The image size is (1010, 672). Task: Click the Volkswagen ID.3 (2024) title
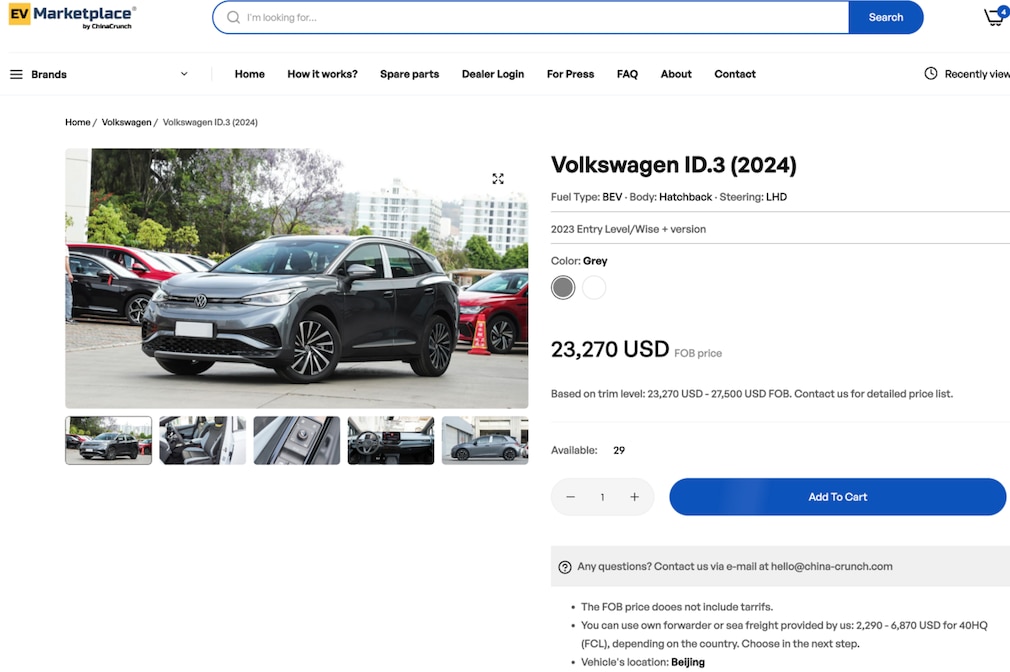point(674,165)
